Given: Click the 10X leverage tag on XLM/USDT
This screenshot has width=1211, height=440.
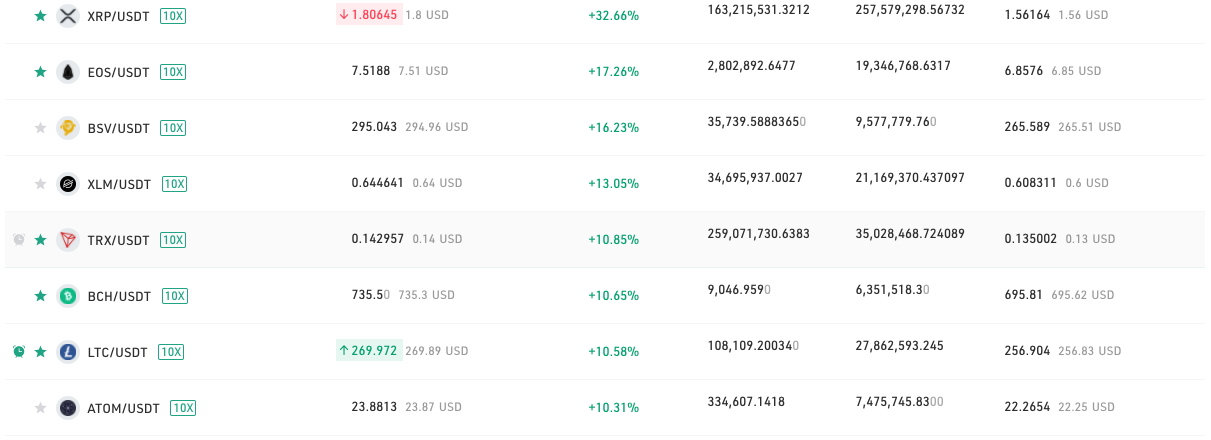Looking at the screenshot, I should pos(175,184).
